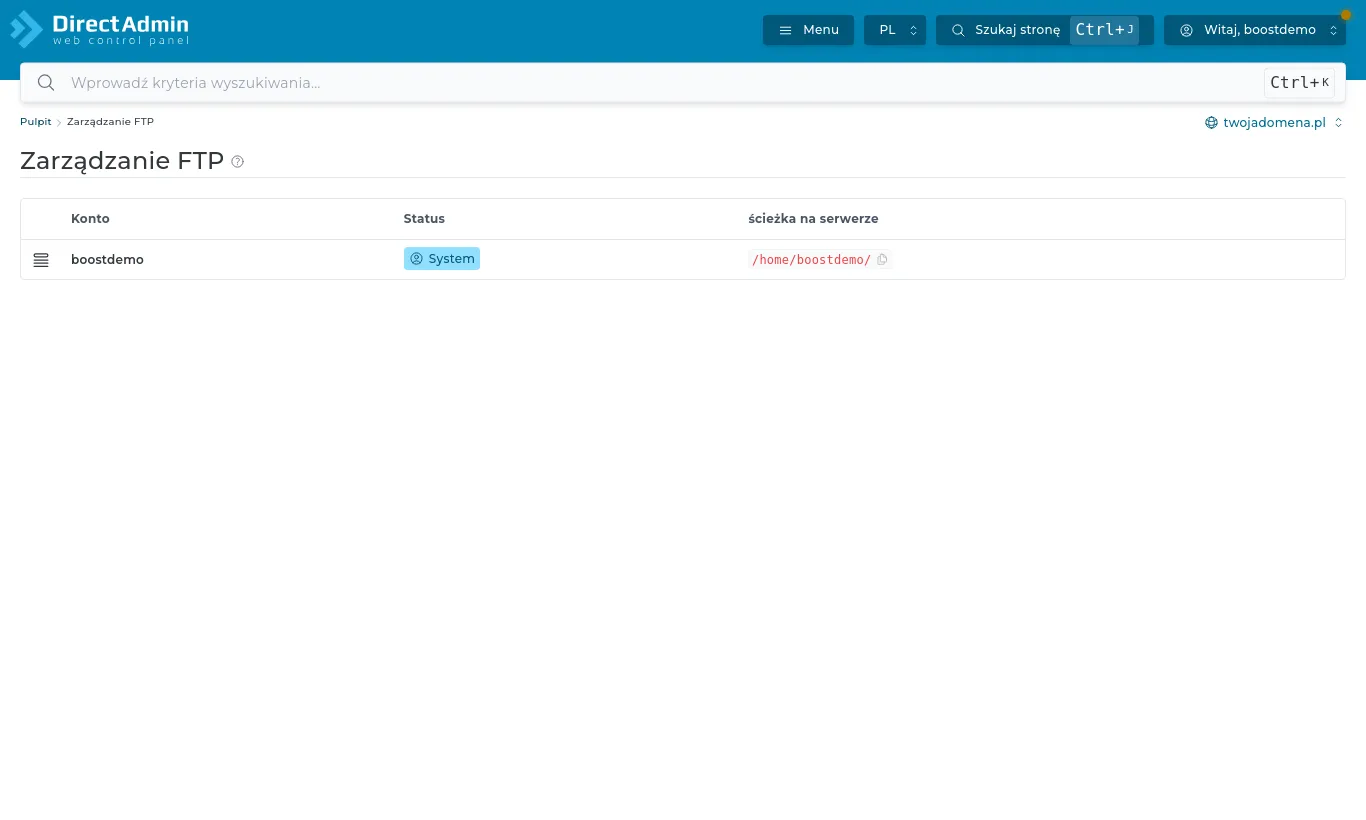Click the help icon next to Zarządzanie FTP
This screenshot has width=1366, height=820.
pyautogui.click(x=237, y=161)
